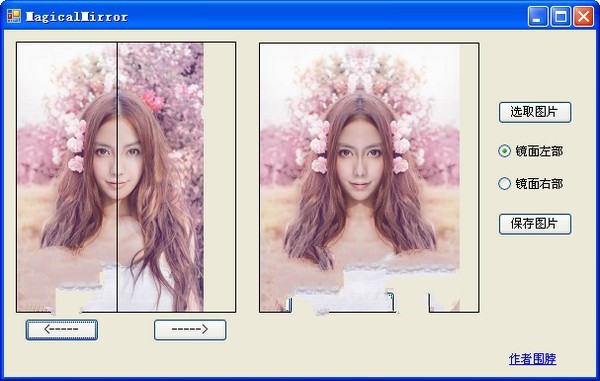Click the 选取图片 button

[x=535, y=112]
